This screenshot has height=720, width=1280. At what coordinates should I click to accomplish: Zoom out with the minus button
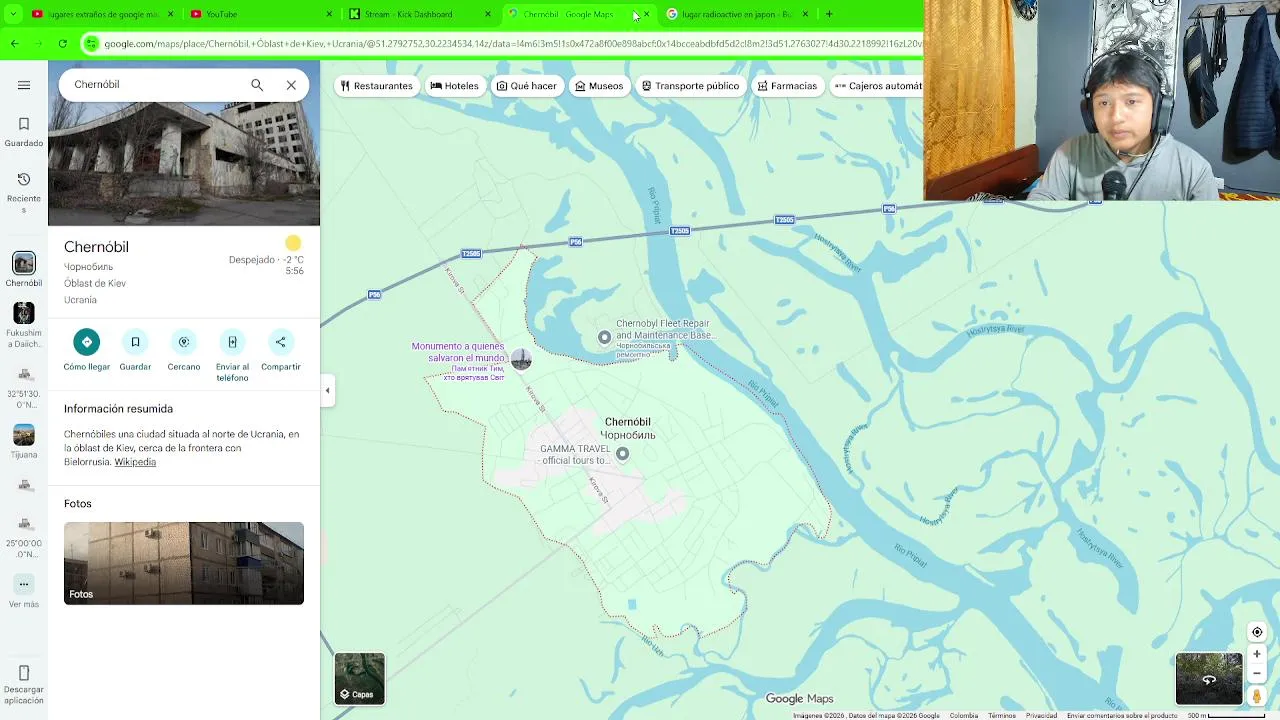tap(1257, 673)
